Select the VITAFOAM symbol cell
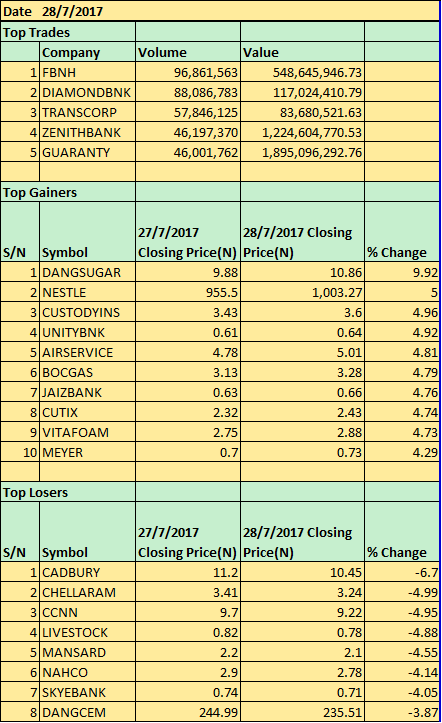This screenshot has width=442, height=723. tap(88, 432)
